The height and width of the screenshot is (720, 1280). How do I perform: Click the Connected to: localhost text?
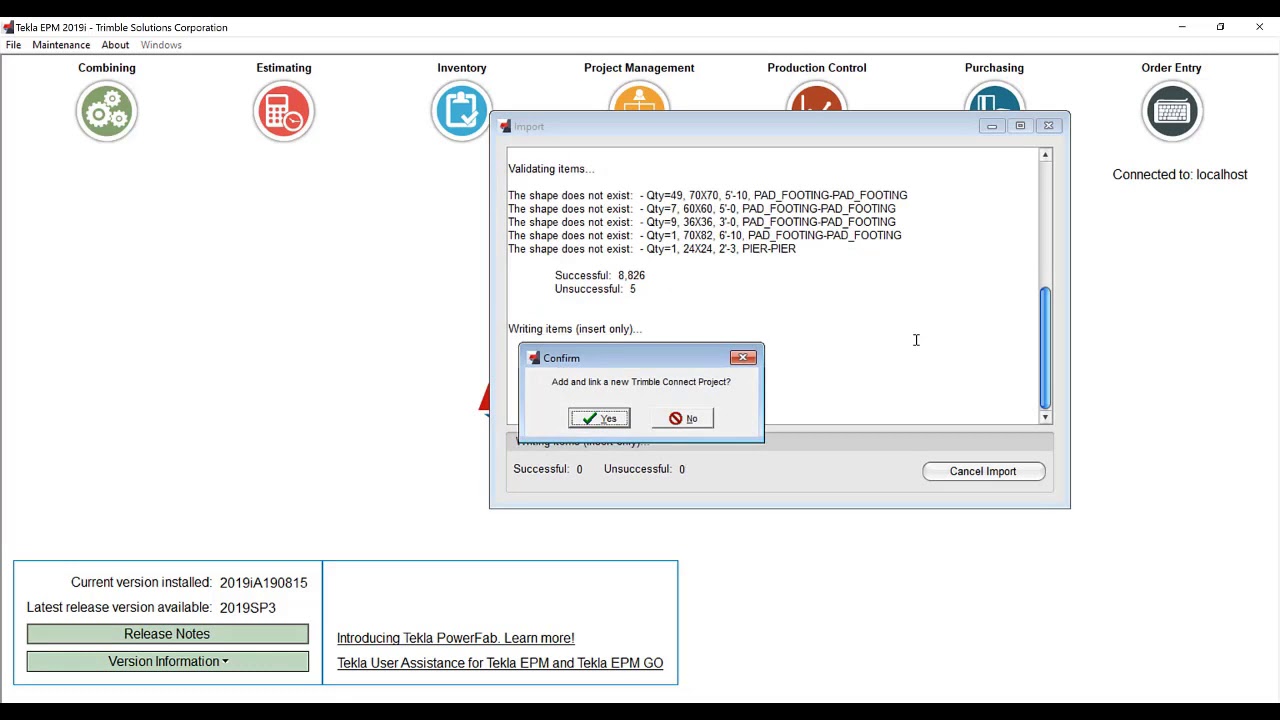[x=1180, y=174]
